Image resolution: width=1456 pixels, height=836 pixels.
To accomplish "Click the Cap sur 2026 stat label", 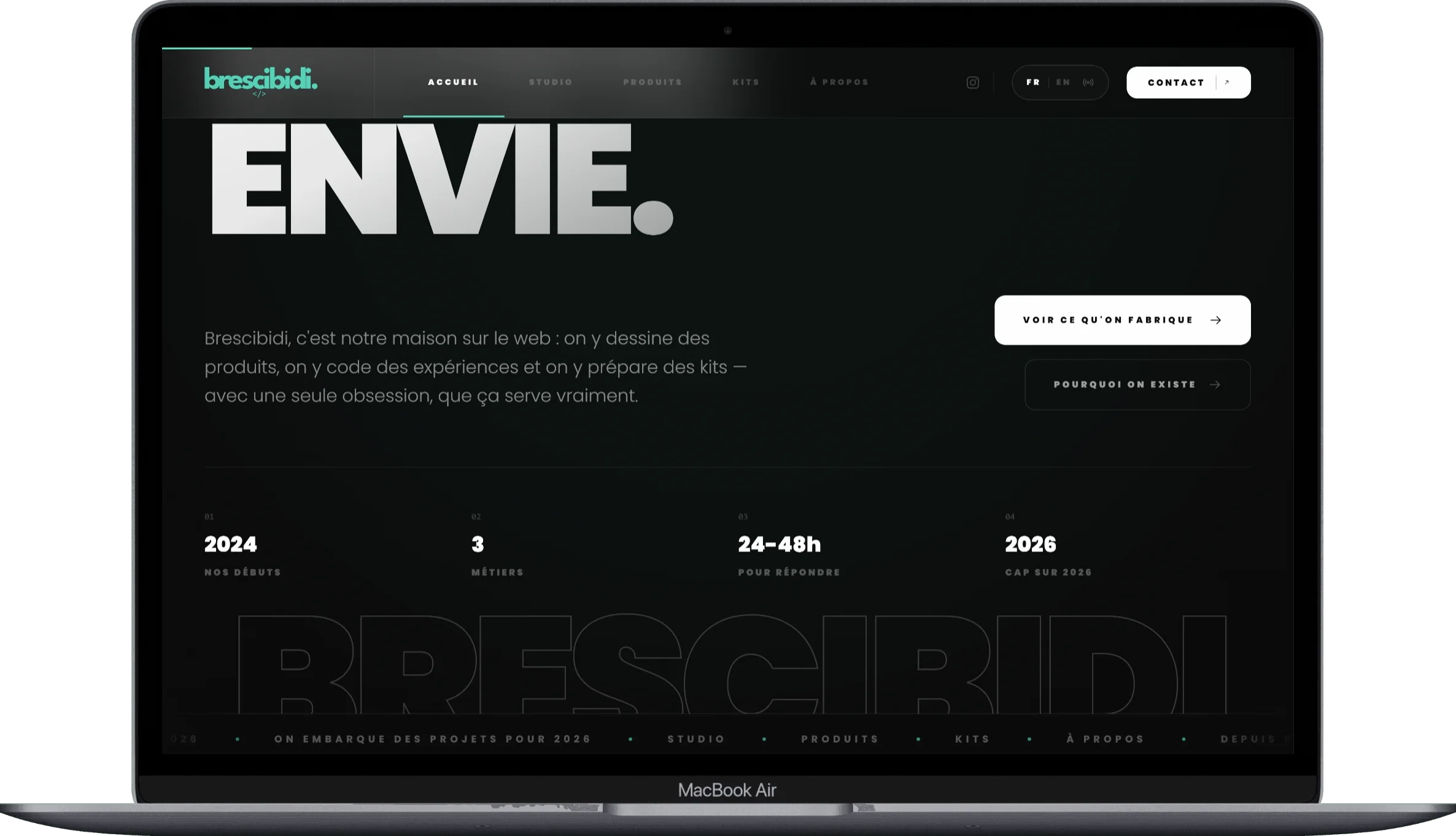I will (1048, 572).
